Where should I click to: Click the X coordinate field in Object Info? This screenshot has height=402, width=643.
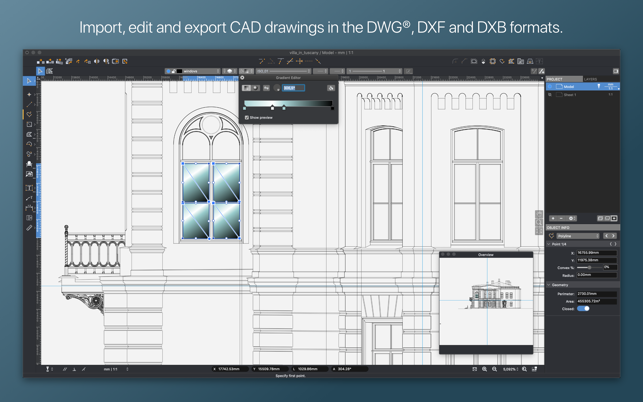click(x=597, y=253)
